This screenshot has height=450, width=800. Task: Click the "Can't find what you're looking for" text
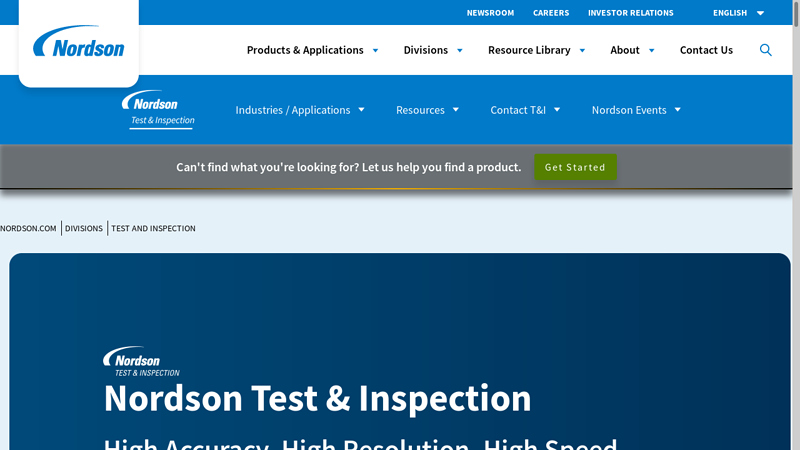(348, 167)
